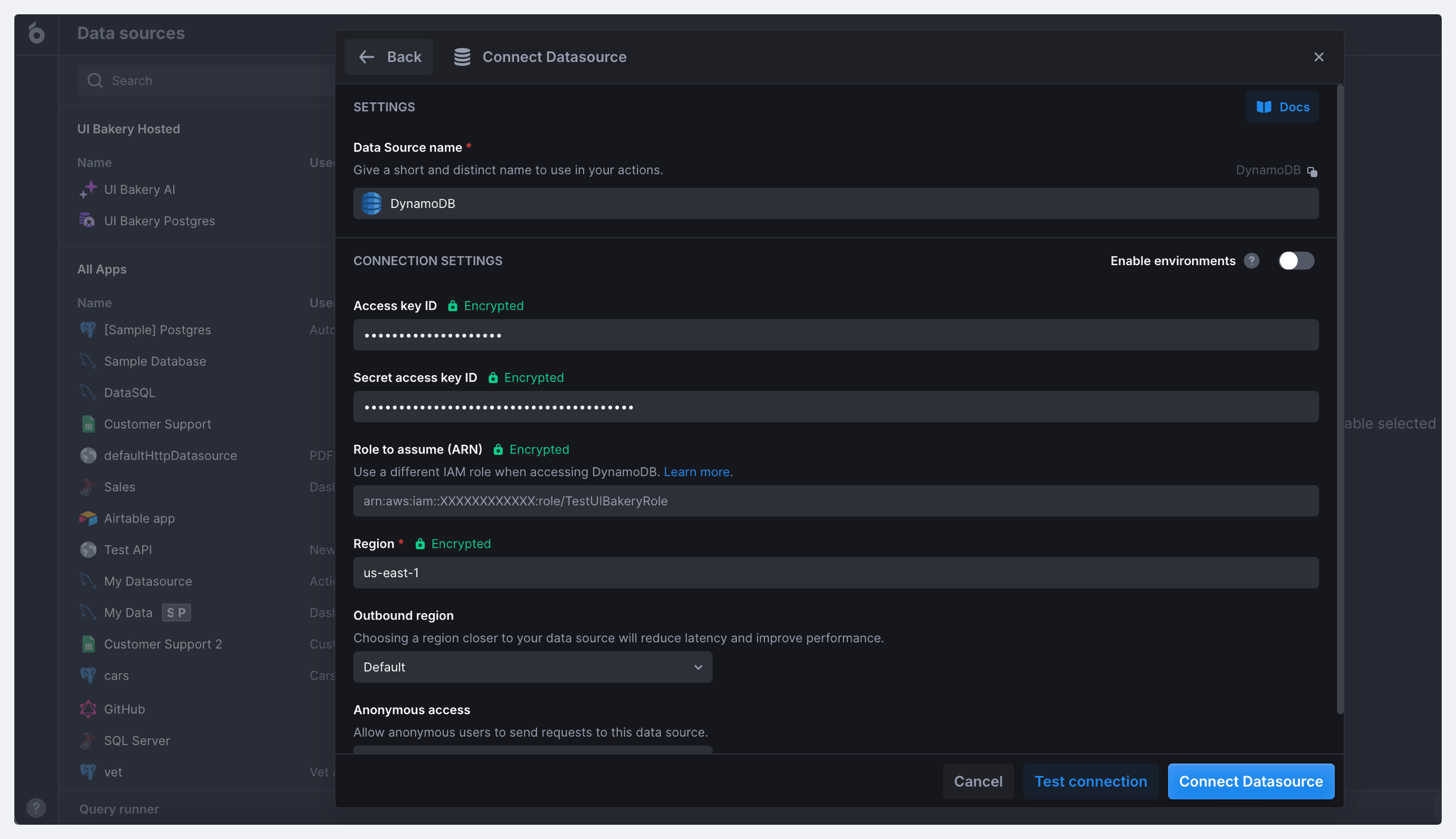Open the Learn more link
The height and width of the screenshot is (839, 1456).
click(696, 472)
